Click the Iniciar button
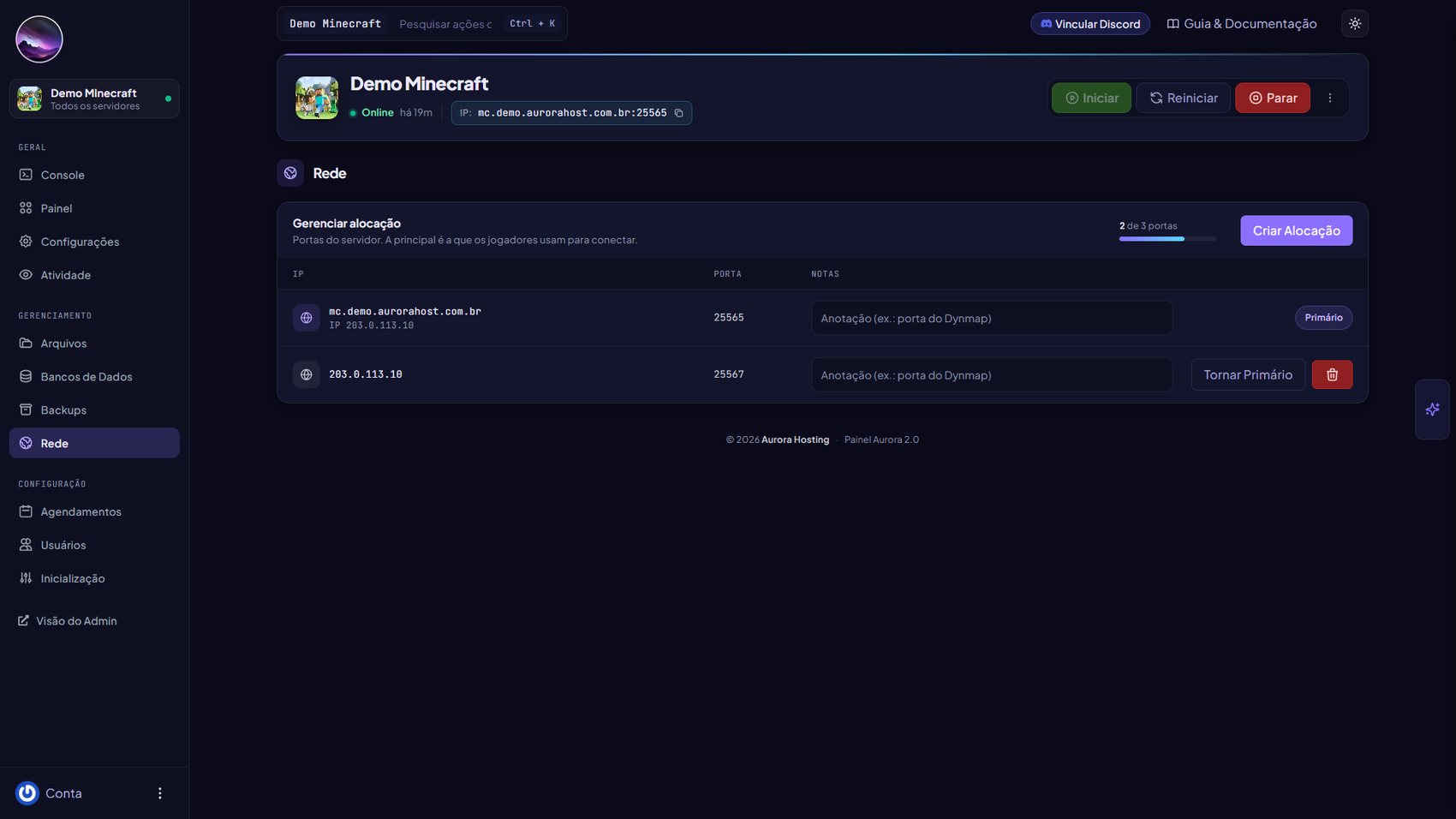1456x819 pixels. [1091, 98]
